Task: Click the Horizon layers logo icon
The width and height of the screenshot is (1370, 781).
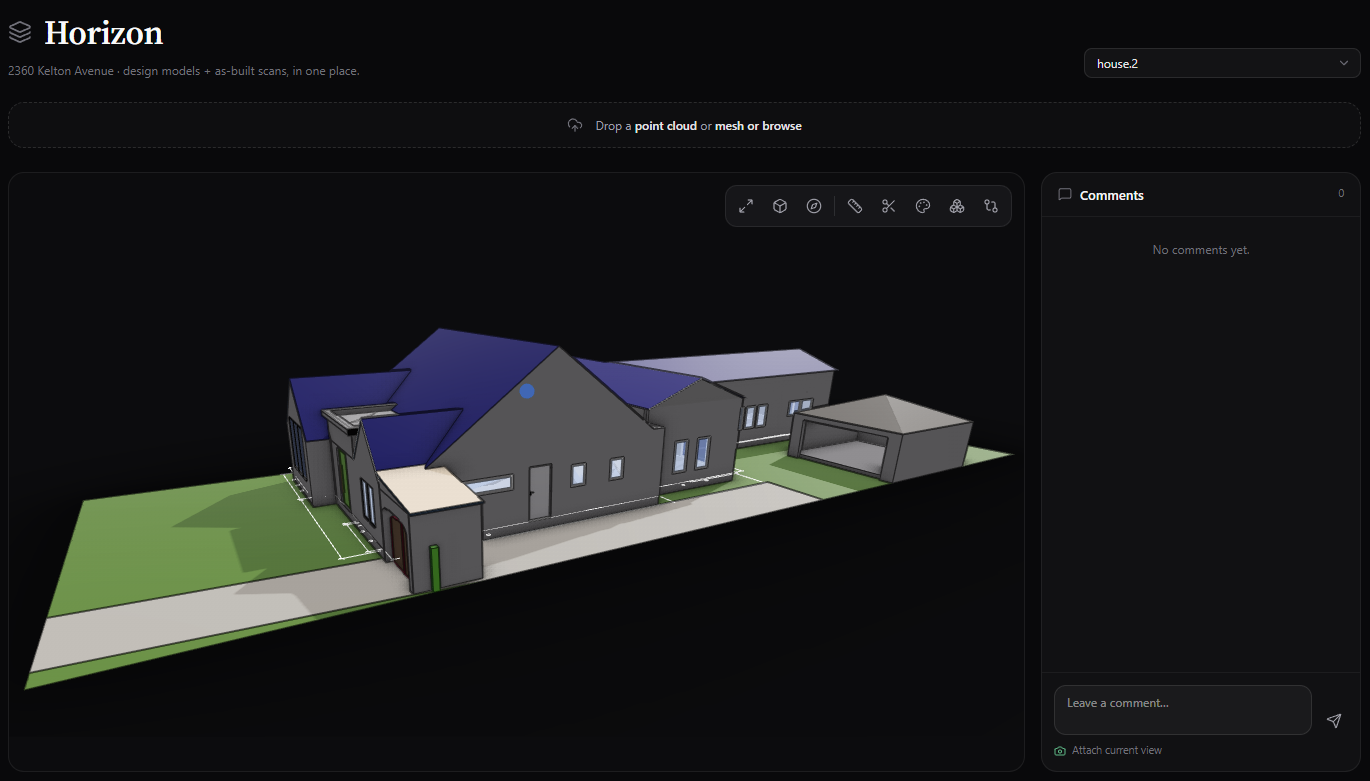Action: pos(20,33)
